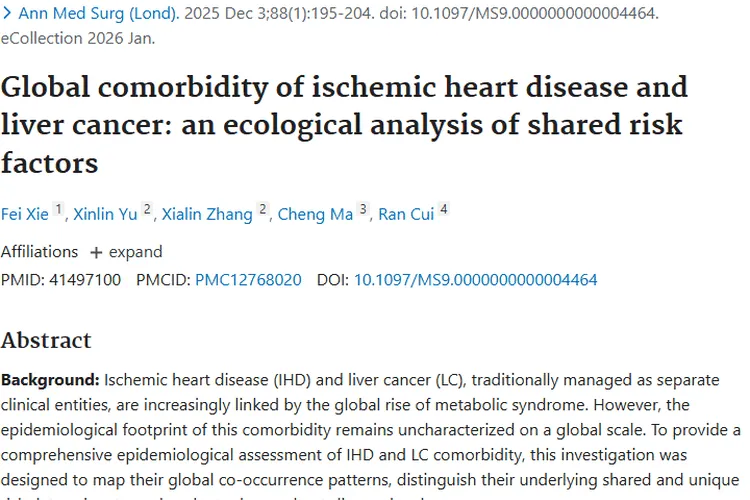Screen dimensions: 750x500
Task: Open author Cheng Ma's link
Action: coord(314,214)
